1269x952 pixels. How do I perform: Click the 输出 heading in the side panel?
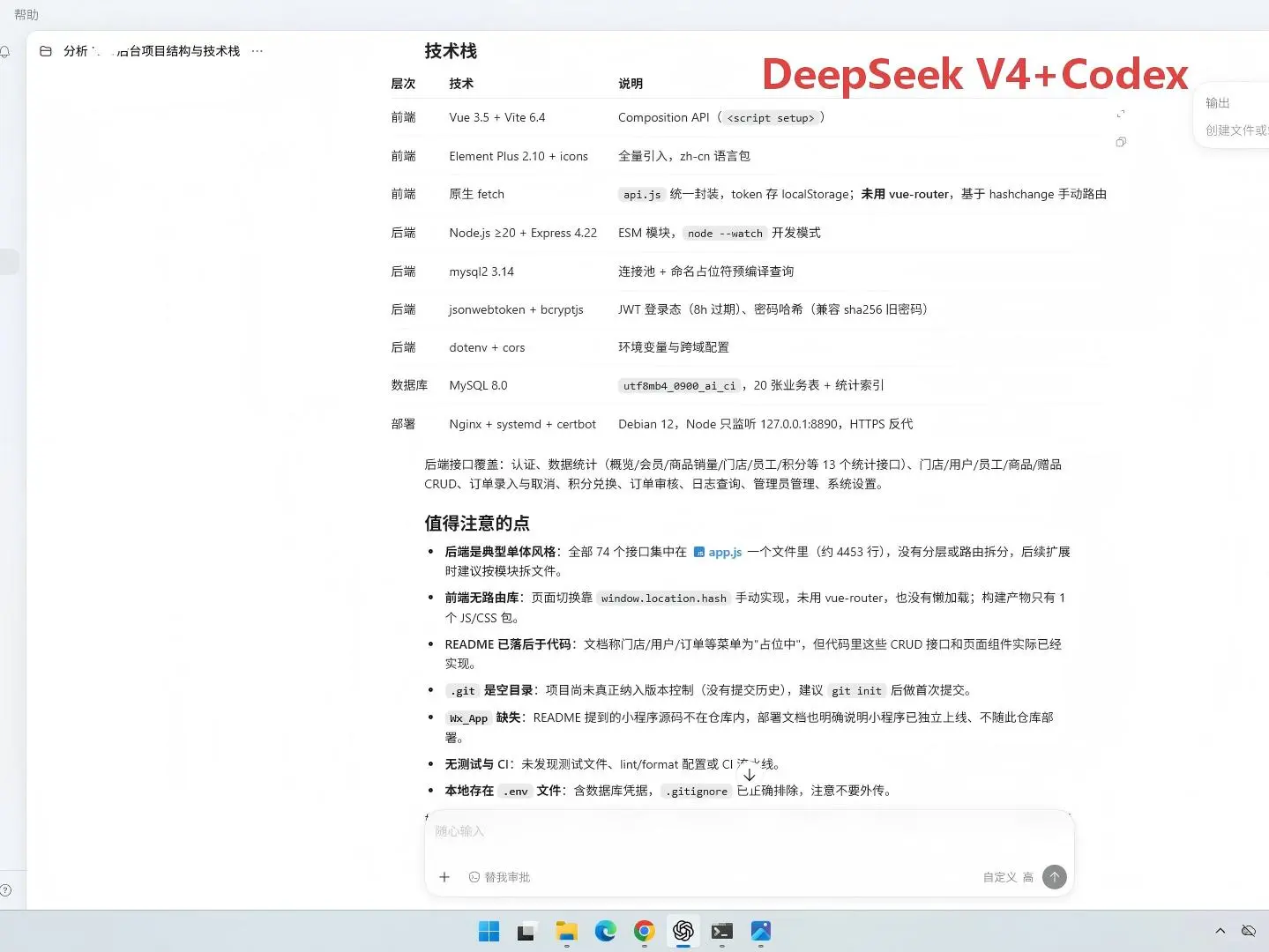pyautogui.click(x=1218, y=103)
